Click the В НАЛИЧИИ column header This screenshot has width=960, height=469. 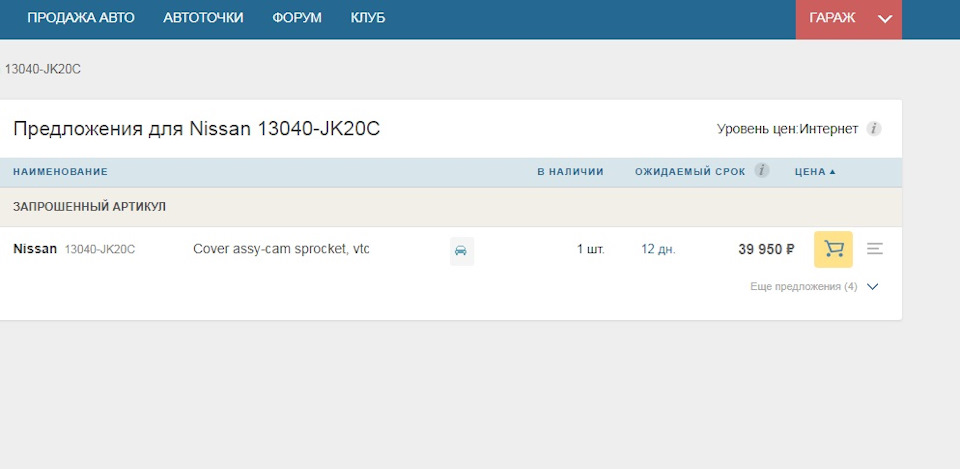(x=570, y=172)
